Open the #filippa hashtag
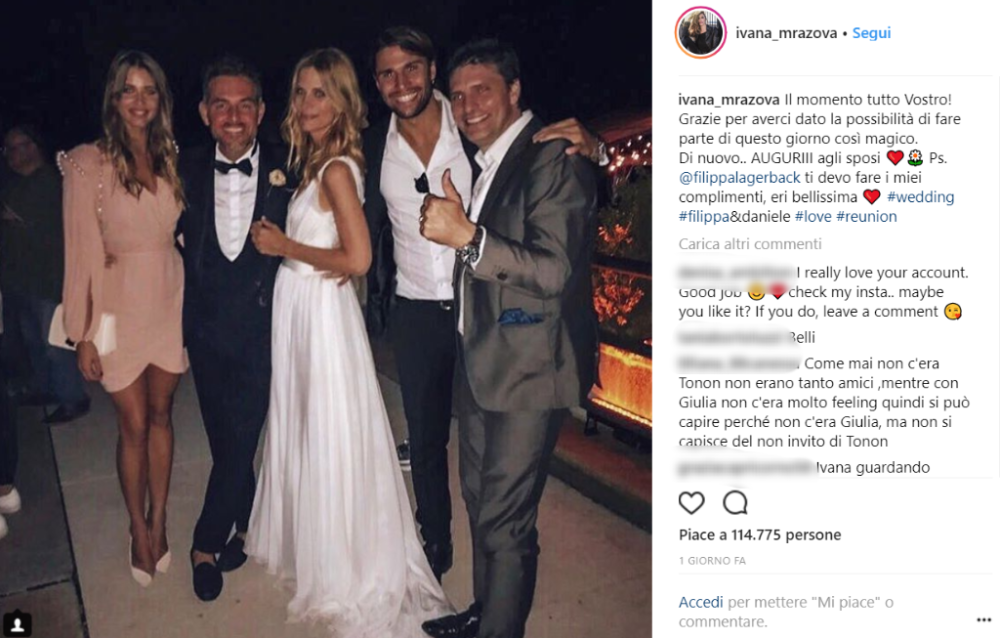Image resolution: width=1000 pixels, height=638 pixels. [x=704, y=216]
